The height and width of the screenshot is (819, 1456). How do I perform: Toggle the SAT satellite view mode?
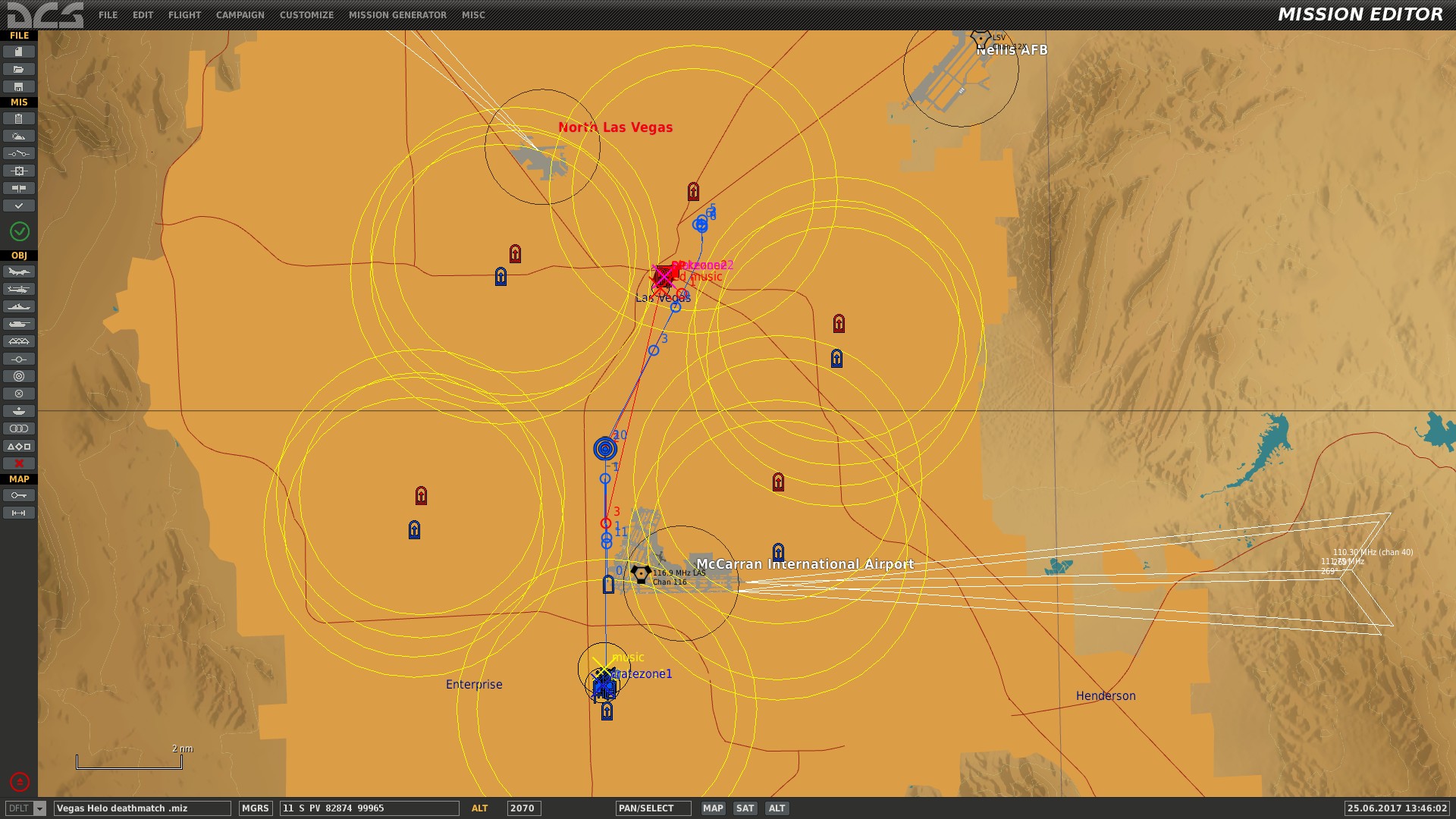click(745, 808)
